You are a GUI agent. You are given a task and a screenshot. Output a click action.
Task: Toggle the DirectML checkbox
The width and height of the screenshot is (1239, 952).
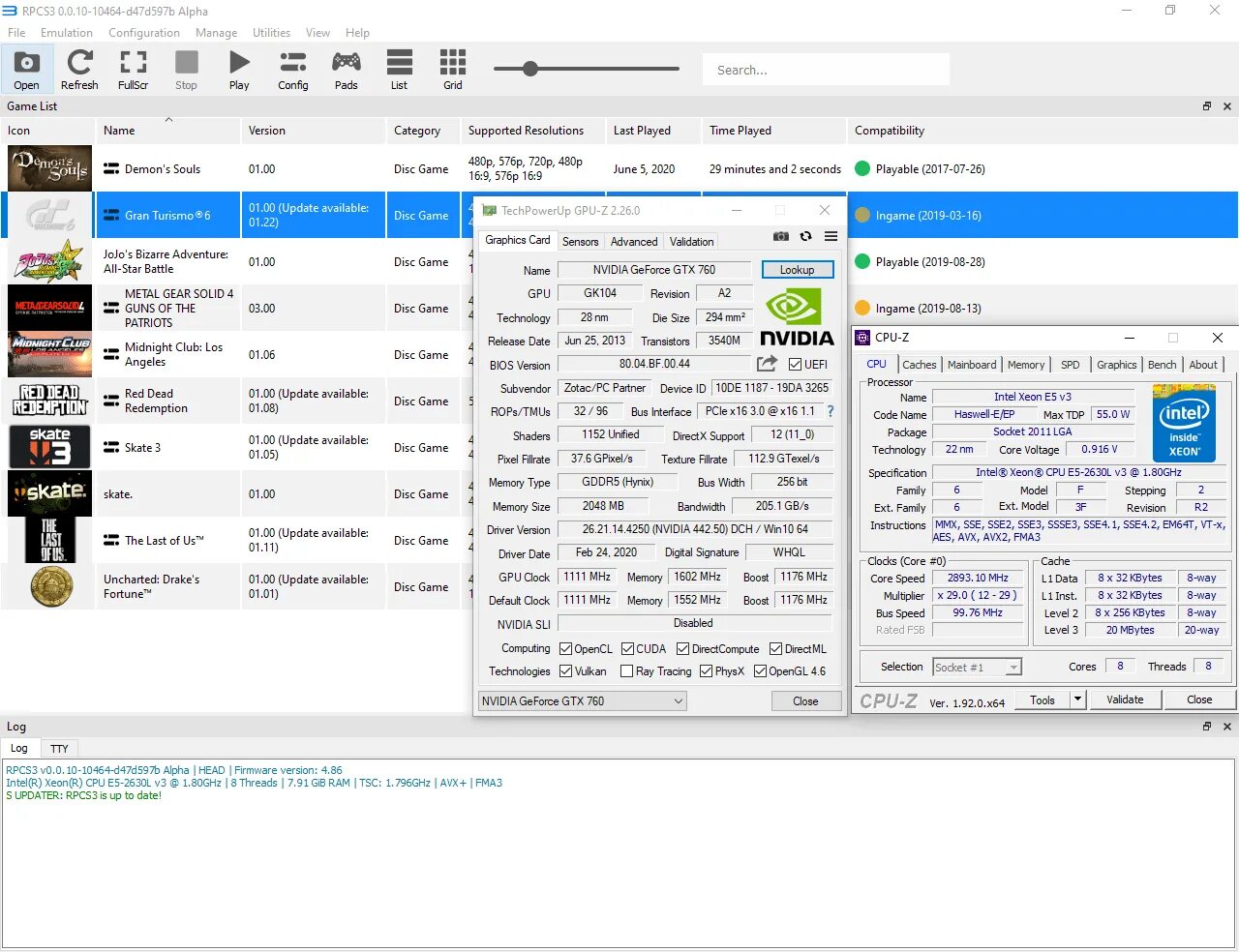[x=775, y=649]
